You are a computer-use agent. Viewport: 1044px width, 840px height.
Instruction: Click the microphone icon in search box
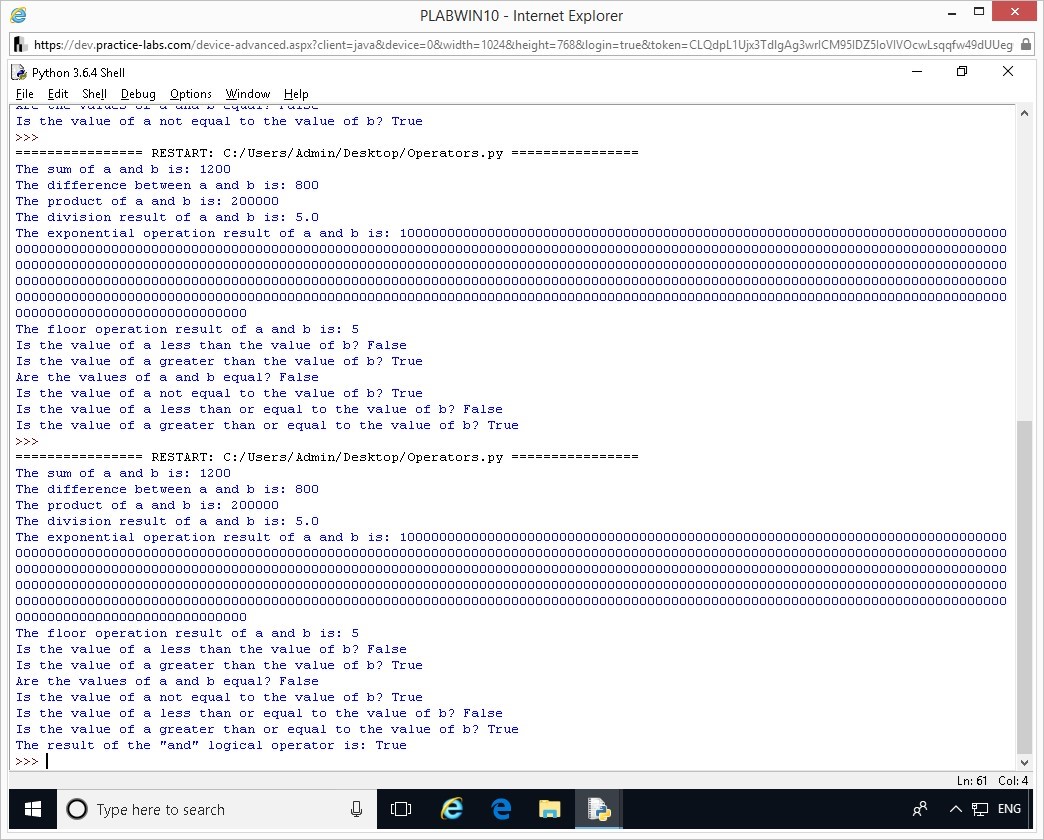point(356,809)
